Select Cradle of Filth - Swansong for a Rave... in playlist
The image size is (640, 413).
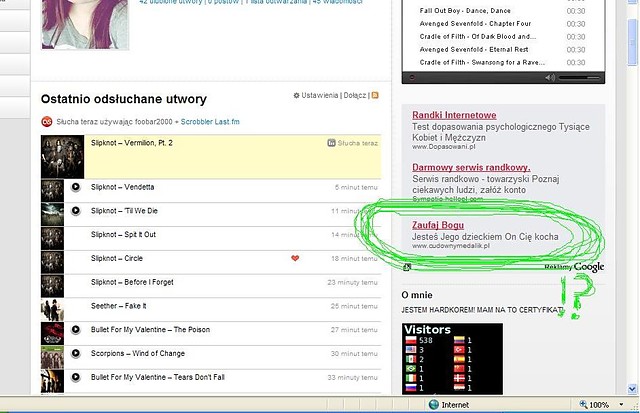click(482, 62)
